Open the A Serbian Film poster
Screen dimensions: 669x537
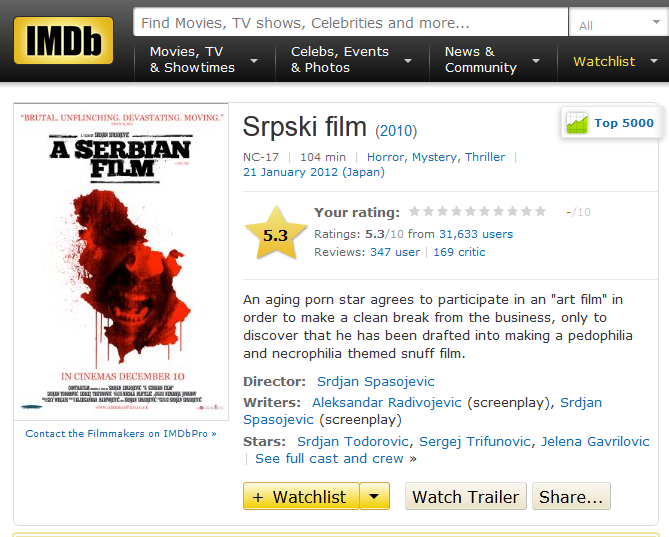pyautogui.click(x=121, y=262)
